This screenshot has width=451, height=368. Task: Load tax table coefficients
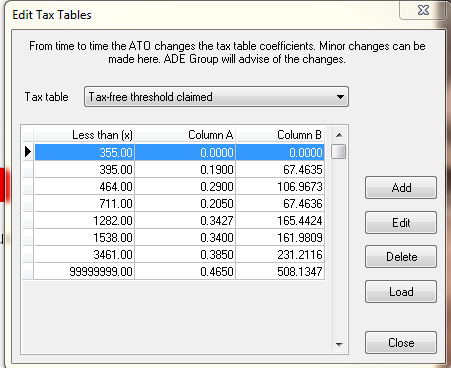tap(401, 292)
